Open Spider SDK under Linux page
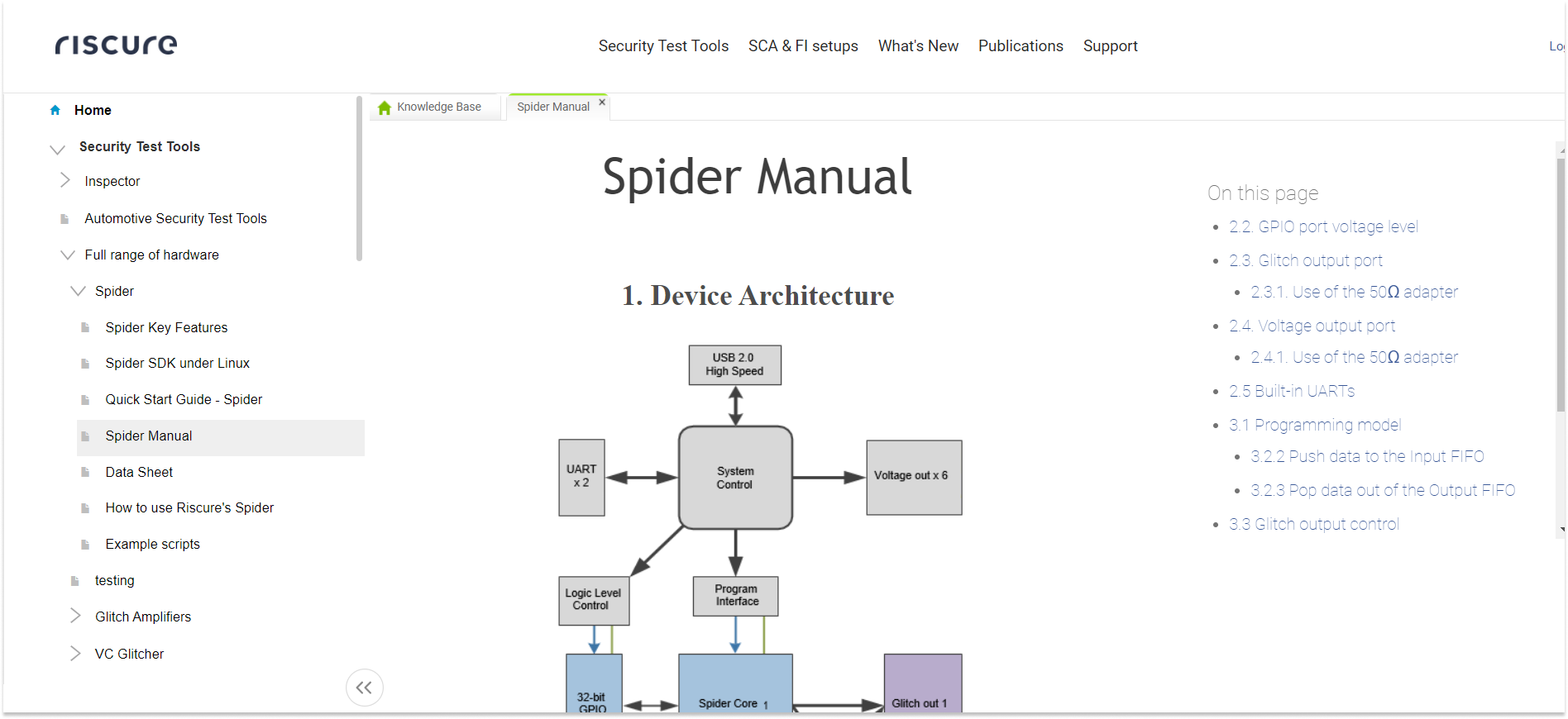This screenshot has height=719, width=1568. [x=177, y=364]
